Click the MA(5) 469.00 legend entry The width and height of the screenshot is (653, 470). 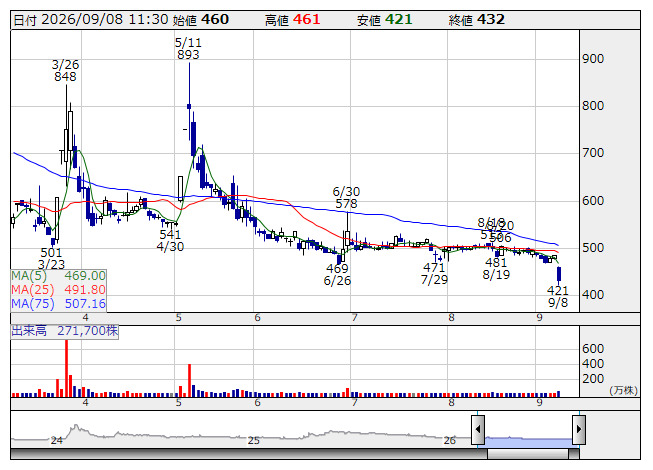[x=58, y=276]
